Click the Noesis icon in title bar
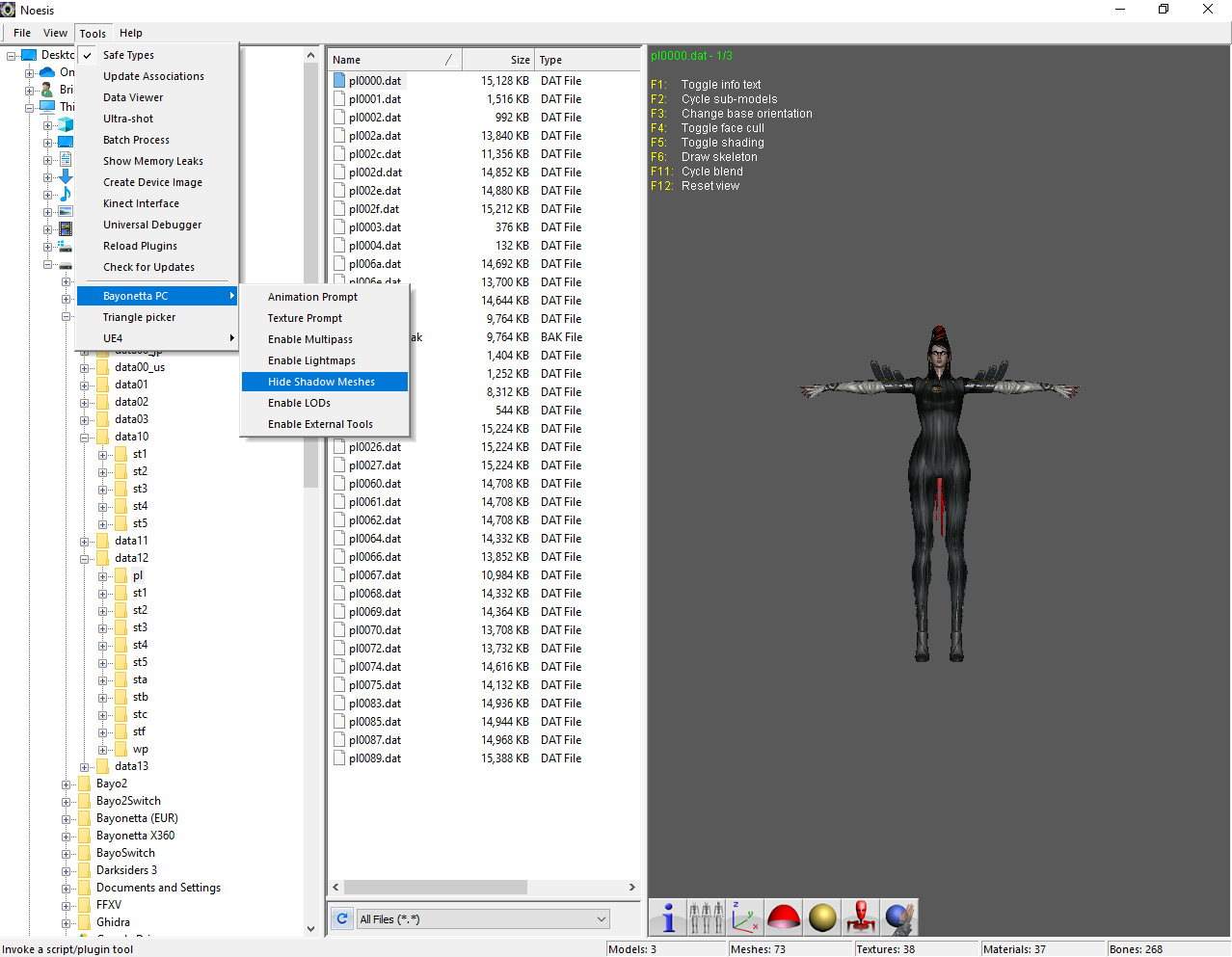The height and width of the screenshot is (957, 1232). coord(9,10)
